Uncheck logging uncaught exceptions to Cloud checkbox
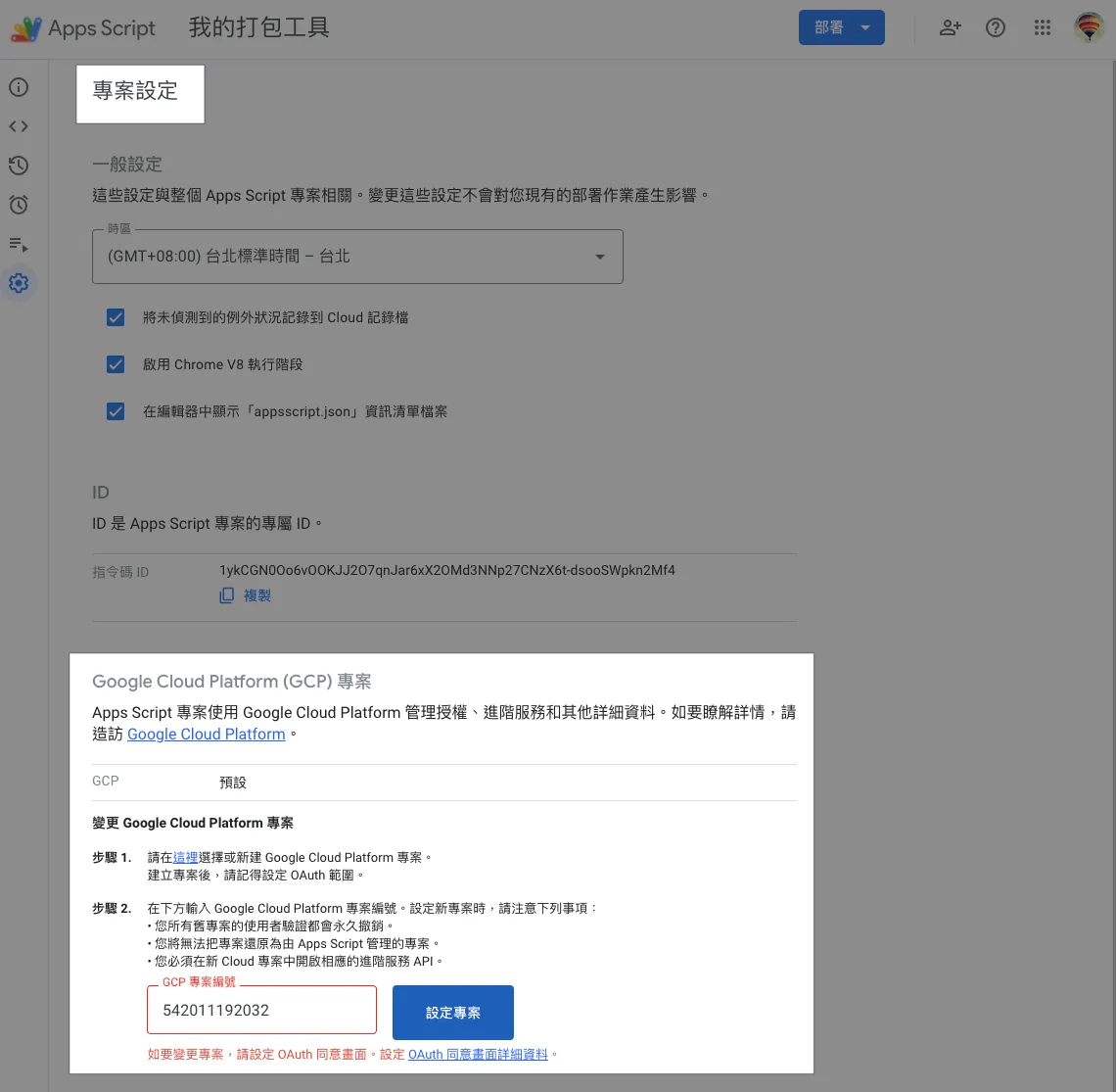 click(116, 317)
